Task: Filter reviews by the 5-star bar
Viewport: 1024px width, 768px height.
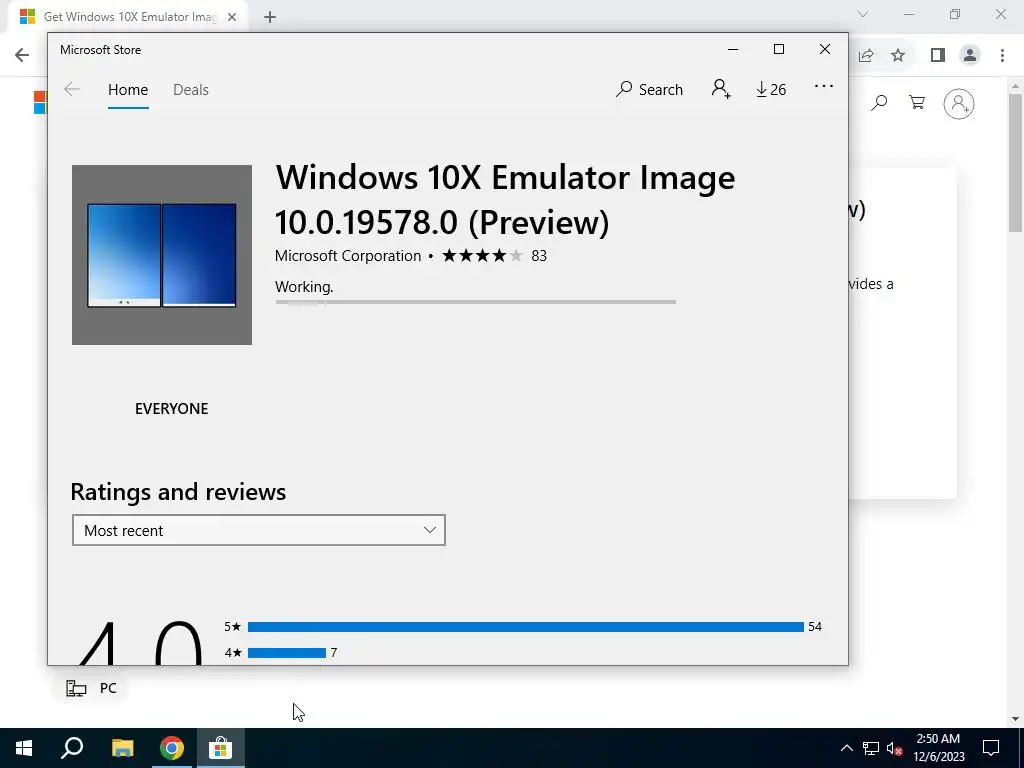Action: (526, 627)
